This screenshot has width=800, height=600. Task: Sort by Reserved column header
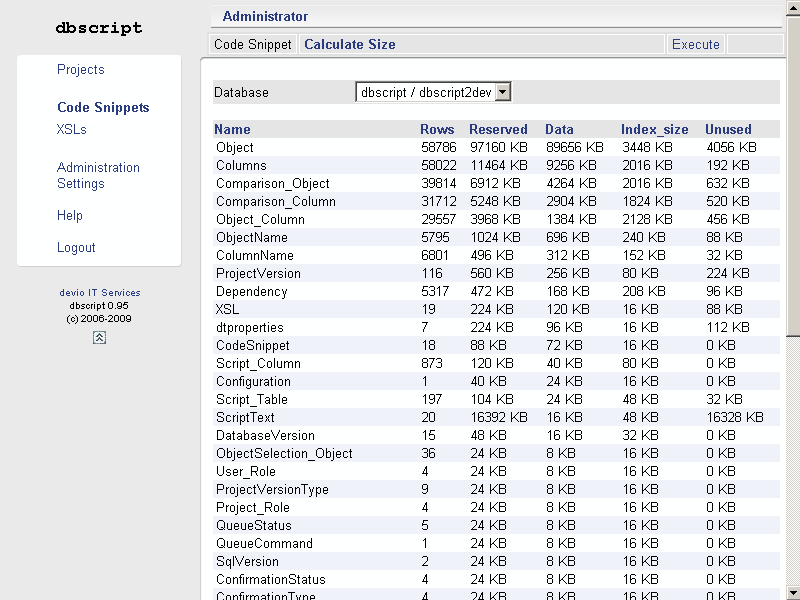498,129
